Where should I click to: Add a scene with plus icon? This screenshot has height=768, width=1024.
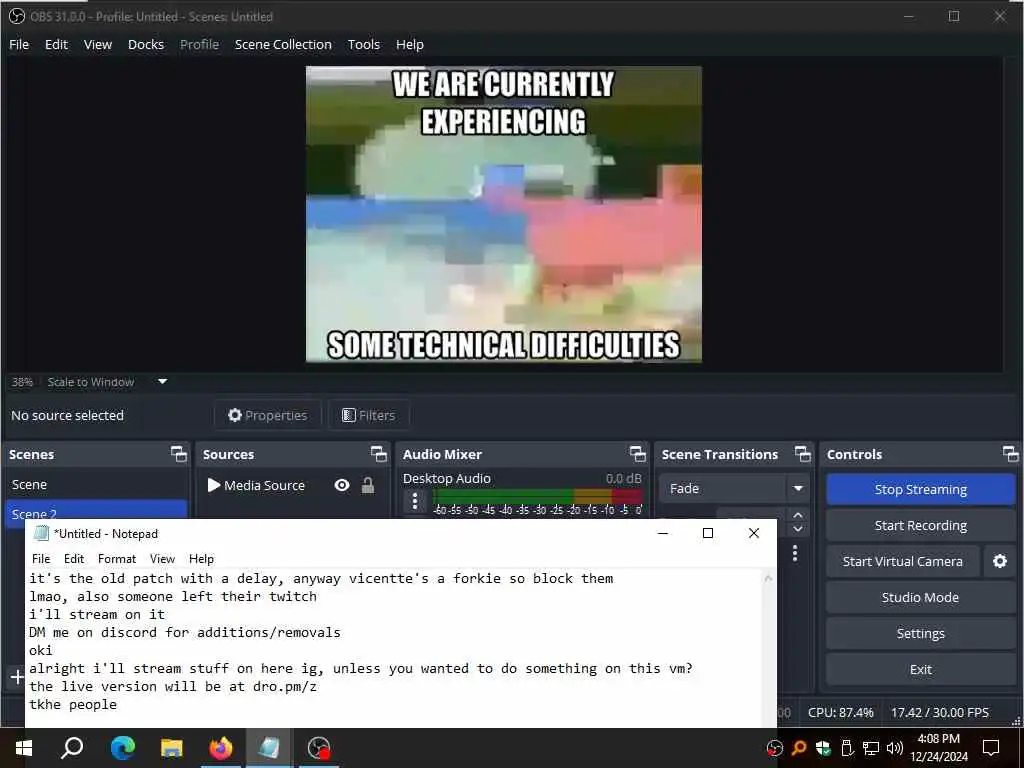[18, 677]
